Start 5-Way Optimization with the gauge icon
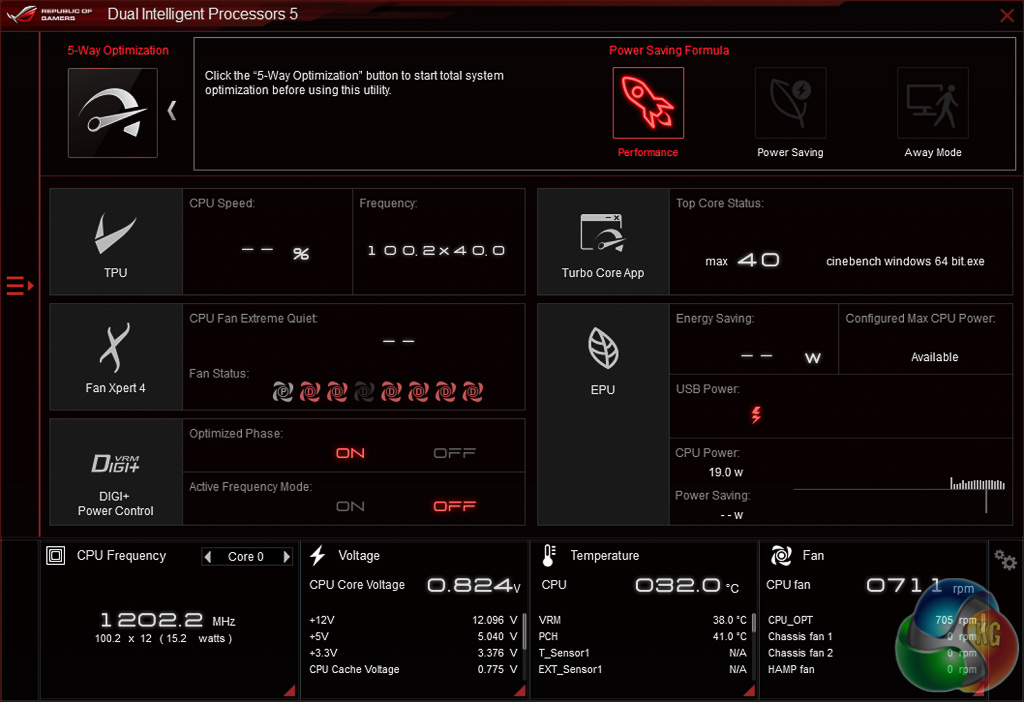 (x=112, y=112)
